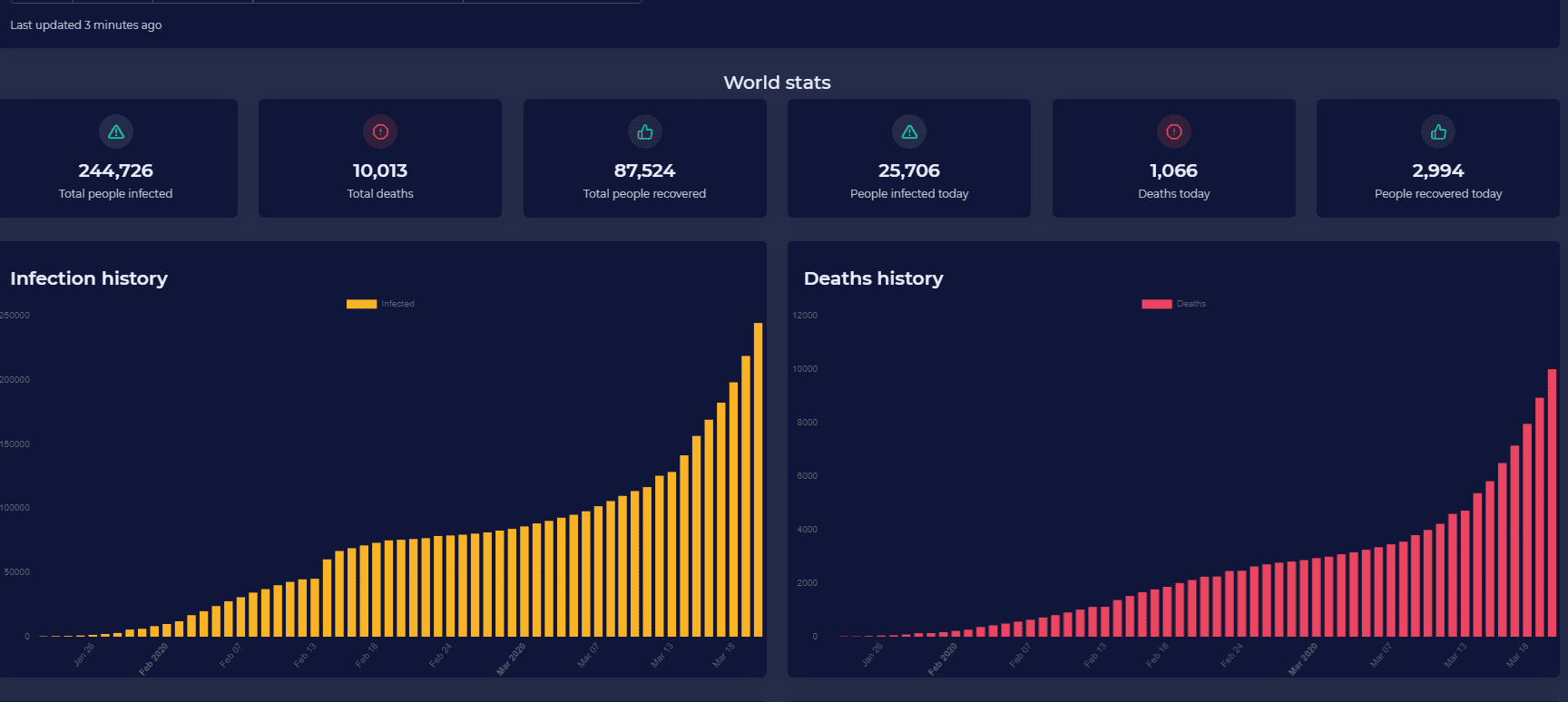Click warning icon above Total people infected
The height and width of the screenshot is (702, 1568).
pyautogui.click(x=116, y=132)
